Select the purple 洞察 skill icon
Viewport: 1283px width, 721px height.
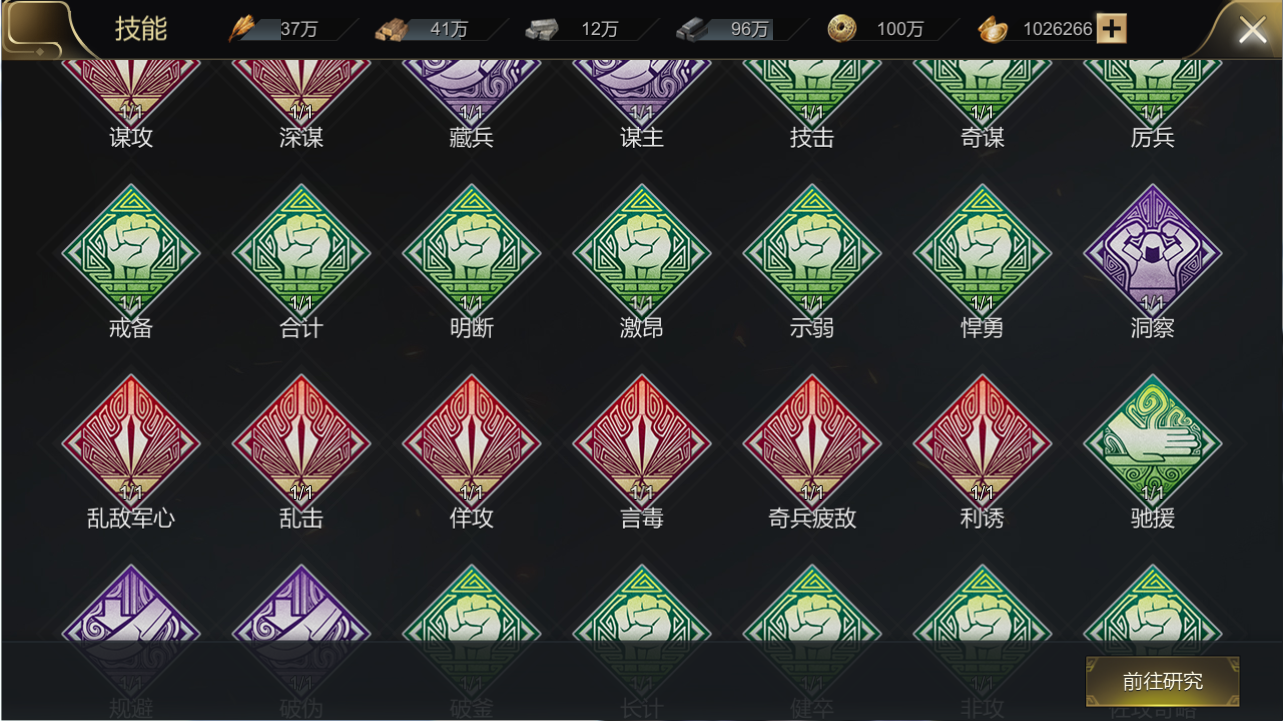1152,252
